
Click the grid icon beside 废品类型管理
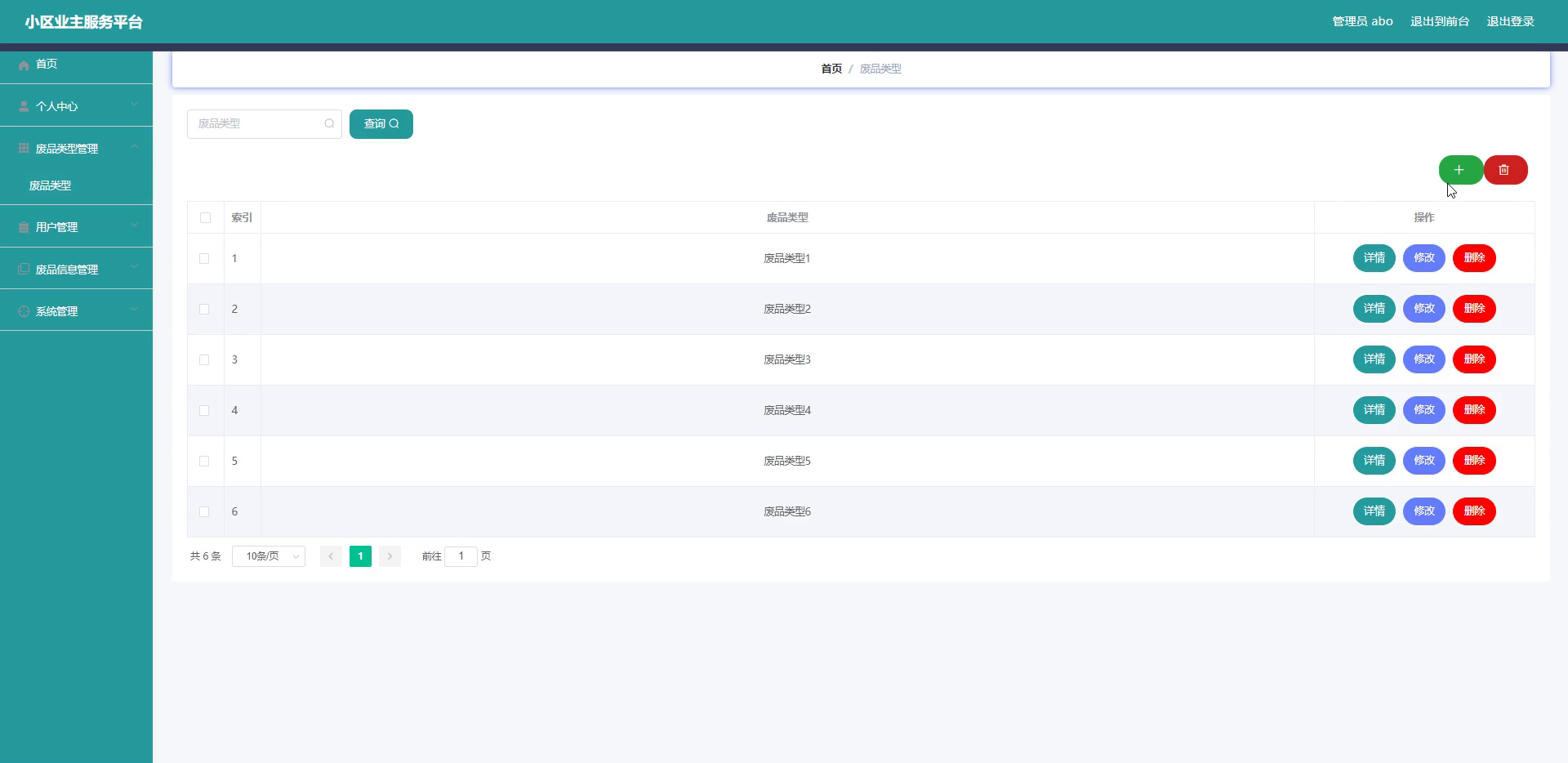24,148
